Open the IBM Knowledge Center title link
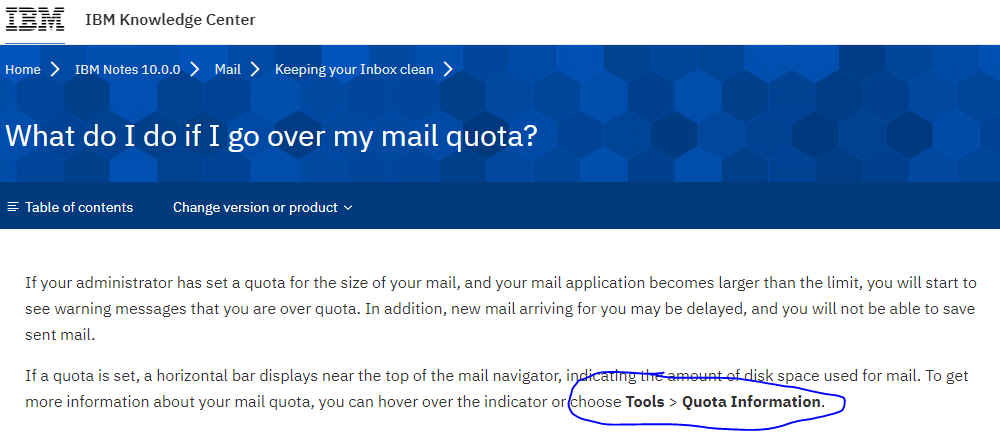1000x439 pixels. (170, 20)
